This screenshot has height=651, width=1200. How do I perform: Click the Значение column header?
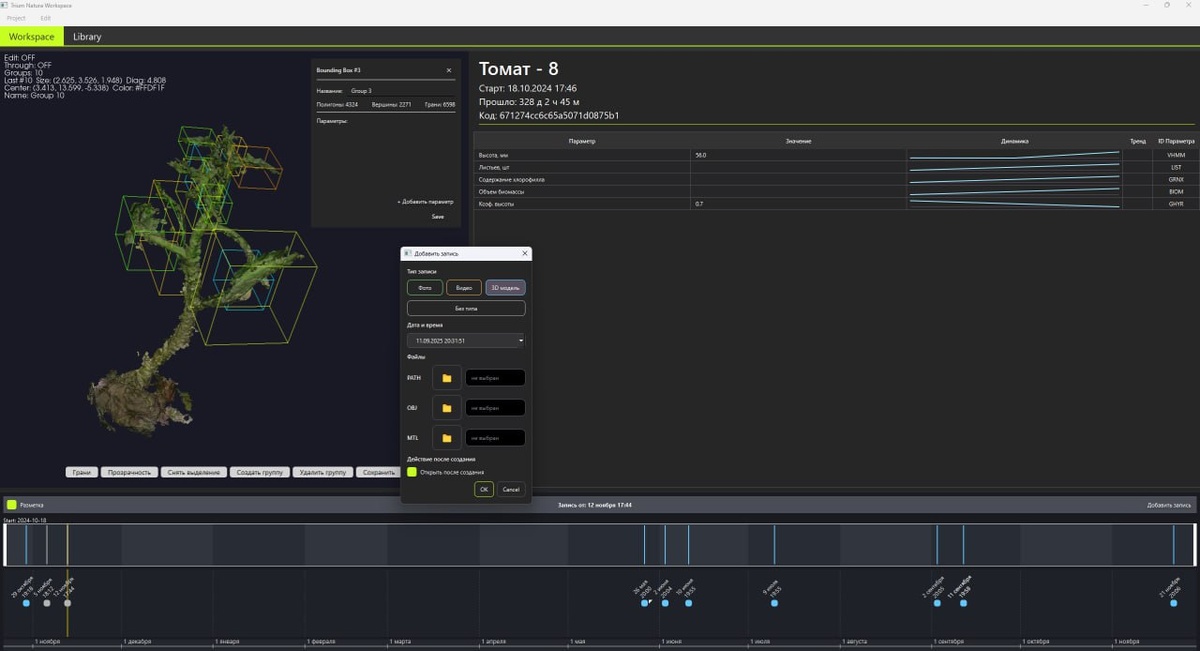click(798, 141)
